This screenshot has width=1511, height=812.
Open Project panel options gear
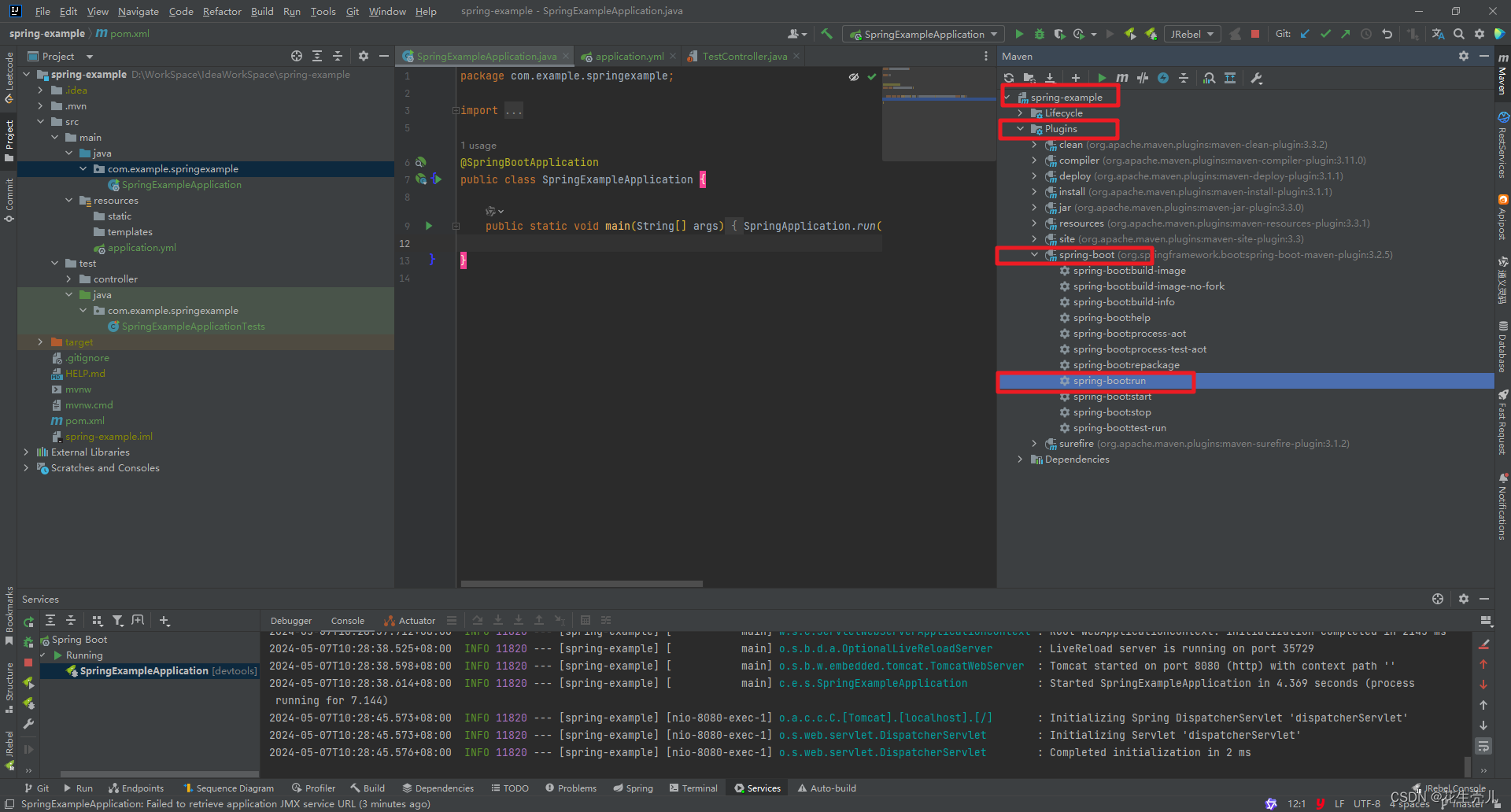(x=363, y=56)
